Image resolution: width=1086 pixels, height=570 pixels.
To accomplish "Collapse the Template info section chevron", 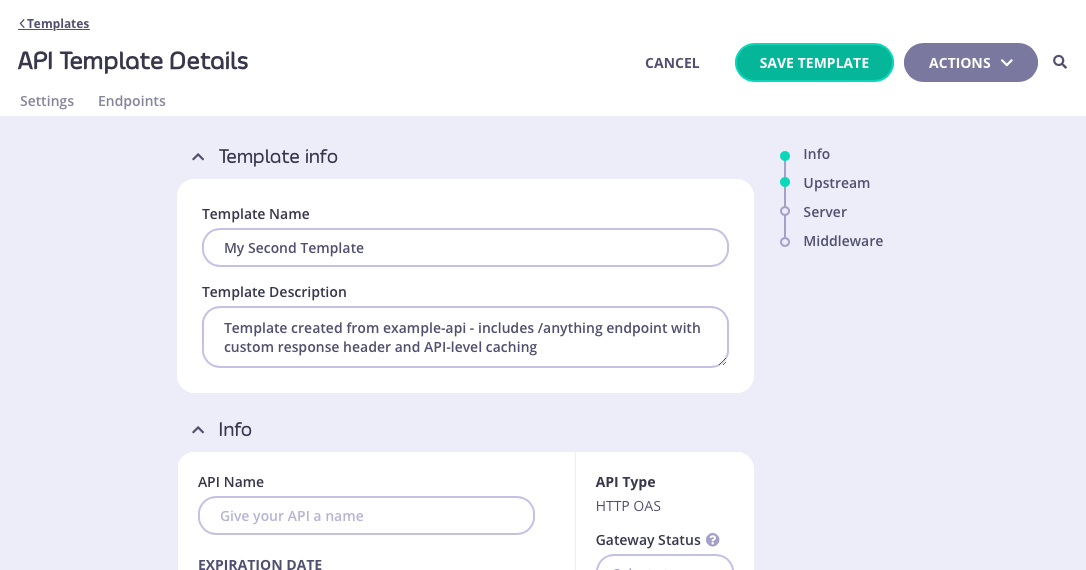I will pyautogui.click(x=198, y=157).
